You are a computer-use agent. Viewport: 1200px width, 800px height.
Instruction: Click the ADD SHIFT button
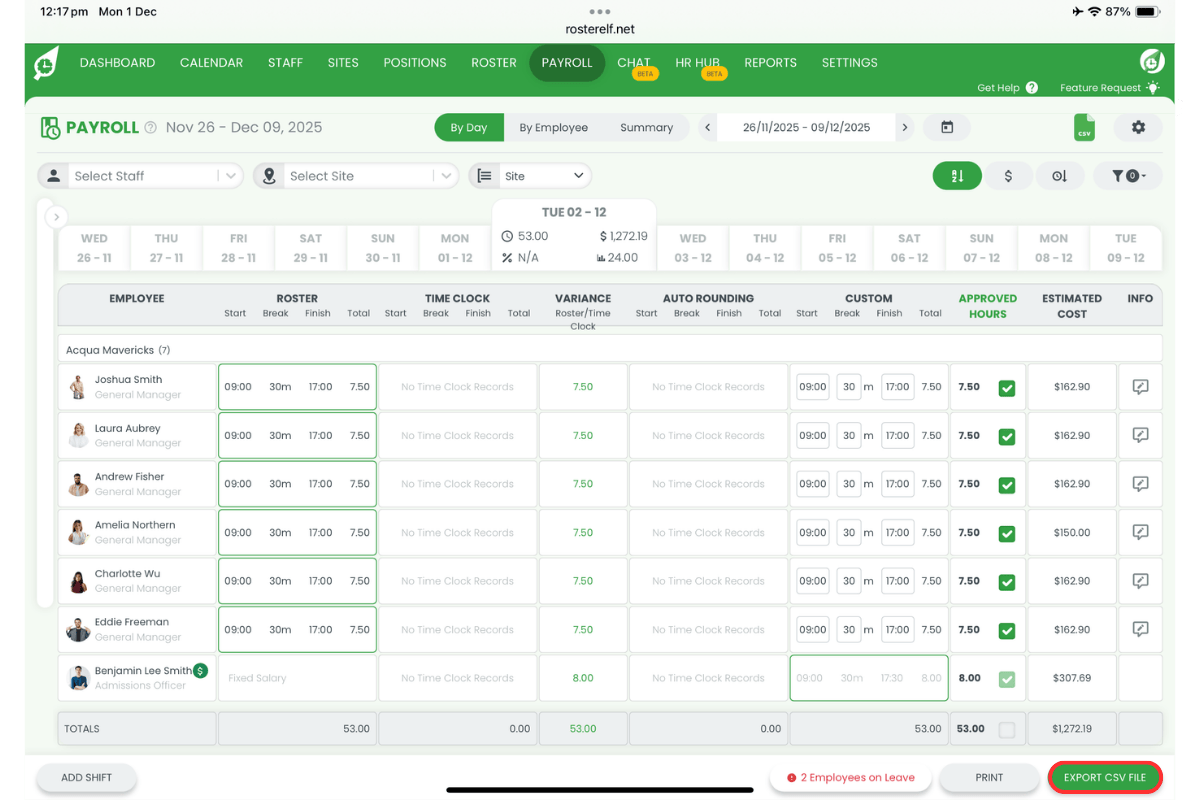click(x=86, y=777)
